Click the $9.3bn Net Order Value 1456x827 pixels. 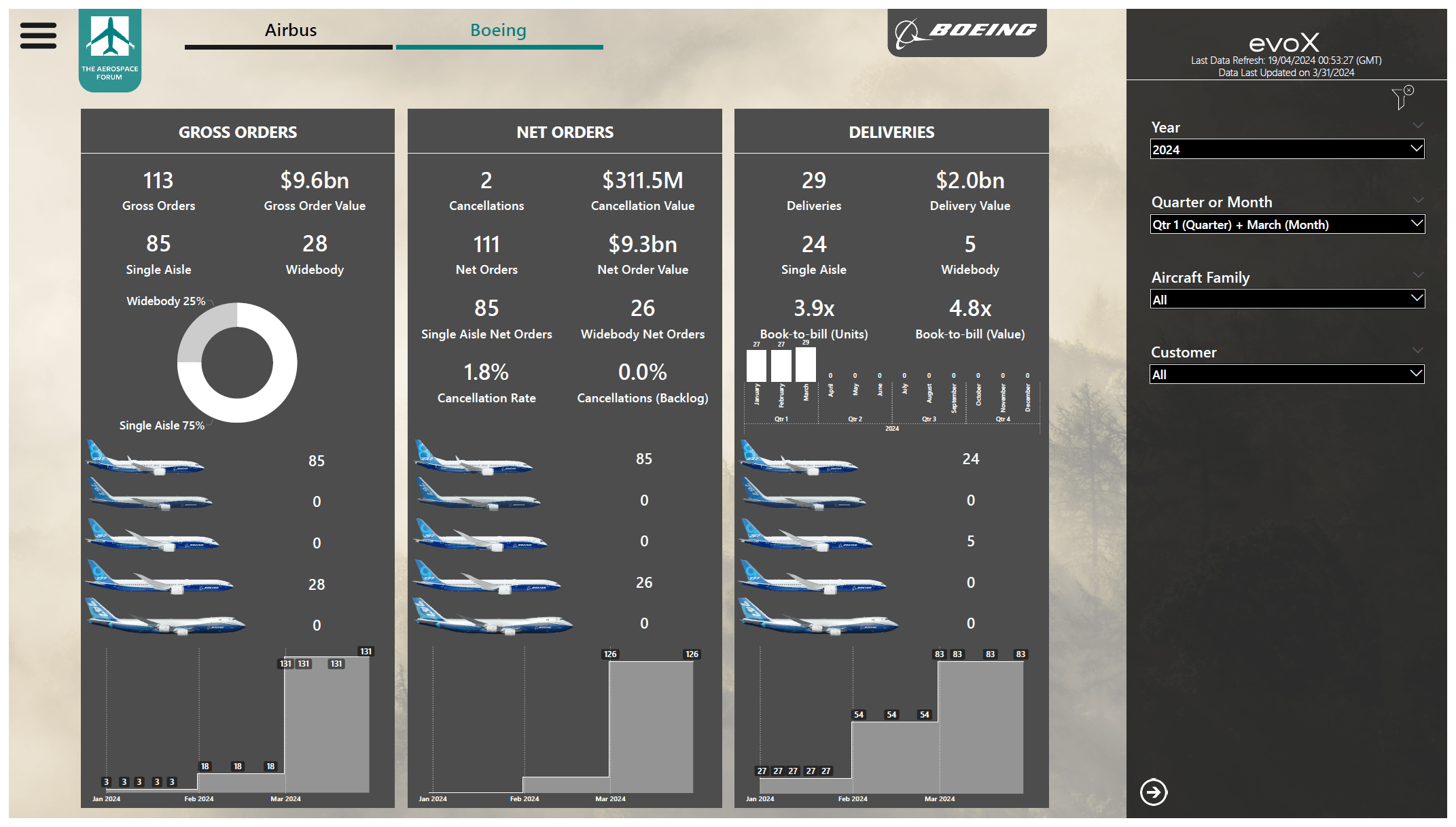(x=643, y=245)
